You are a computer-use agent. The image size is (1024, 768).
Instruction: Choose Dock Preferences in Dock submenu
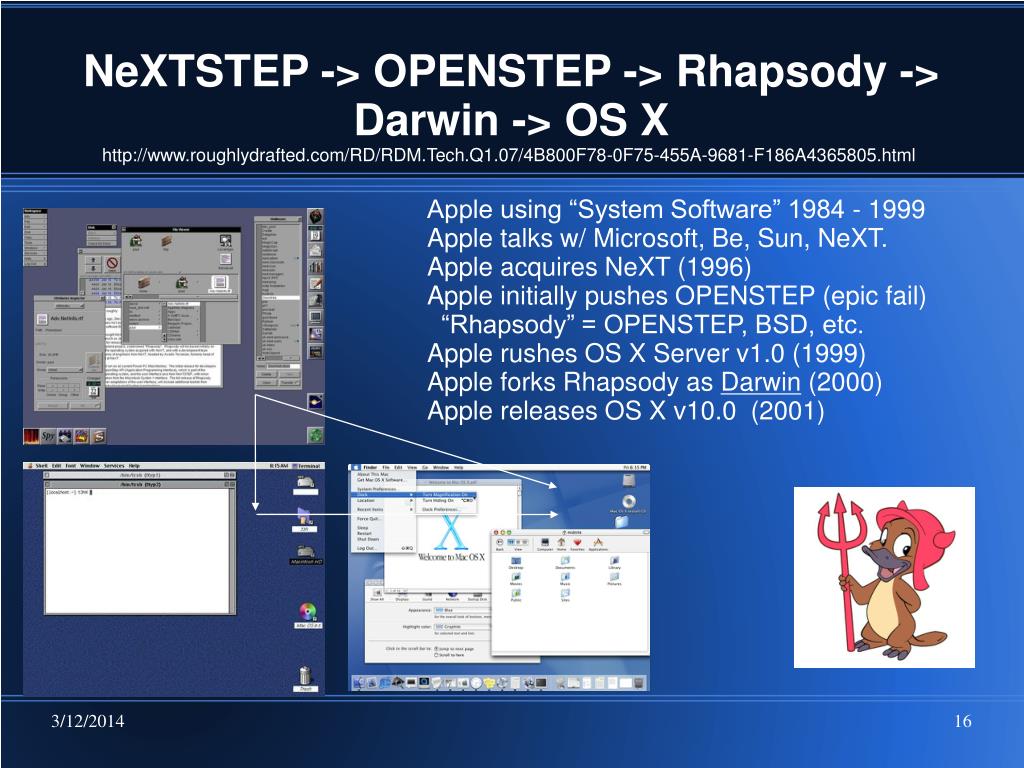pos(447,509)
